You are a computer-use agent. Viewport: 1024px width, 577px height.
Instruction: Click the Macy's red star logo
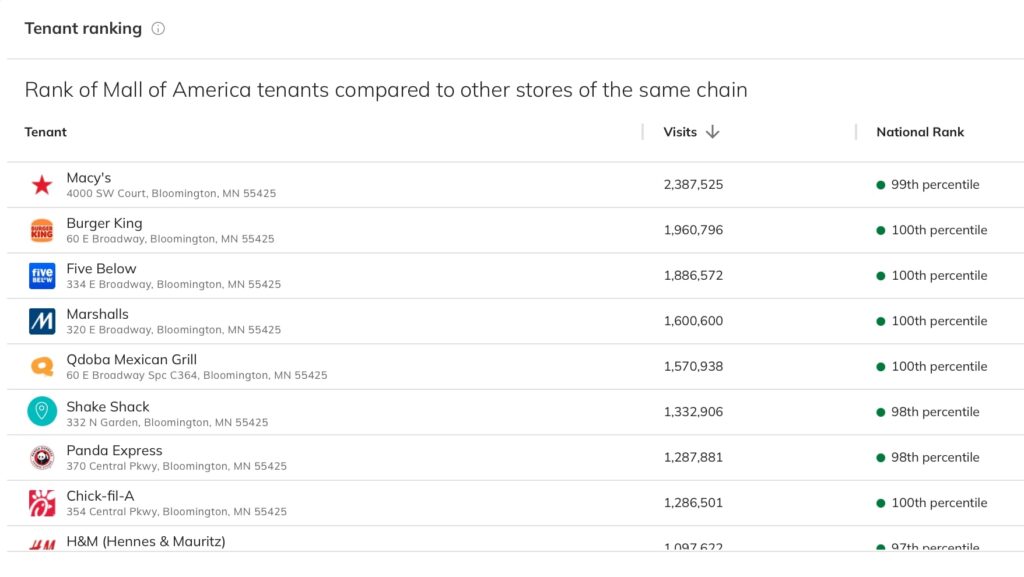[x=41, y=184]
